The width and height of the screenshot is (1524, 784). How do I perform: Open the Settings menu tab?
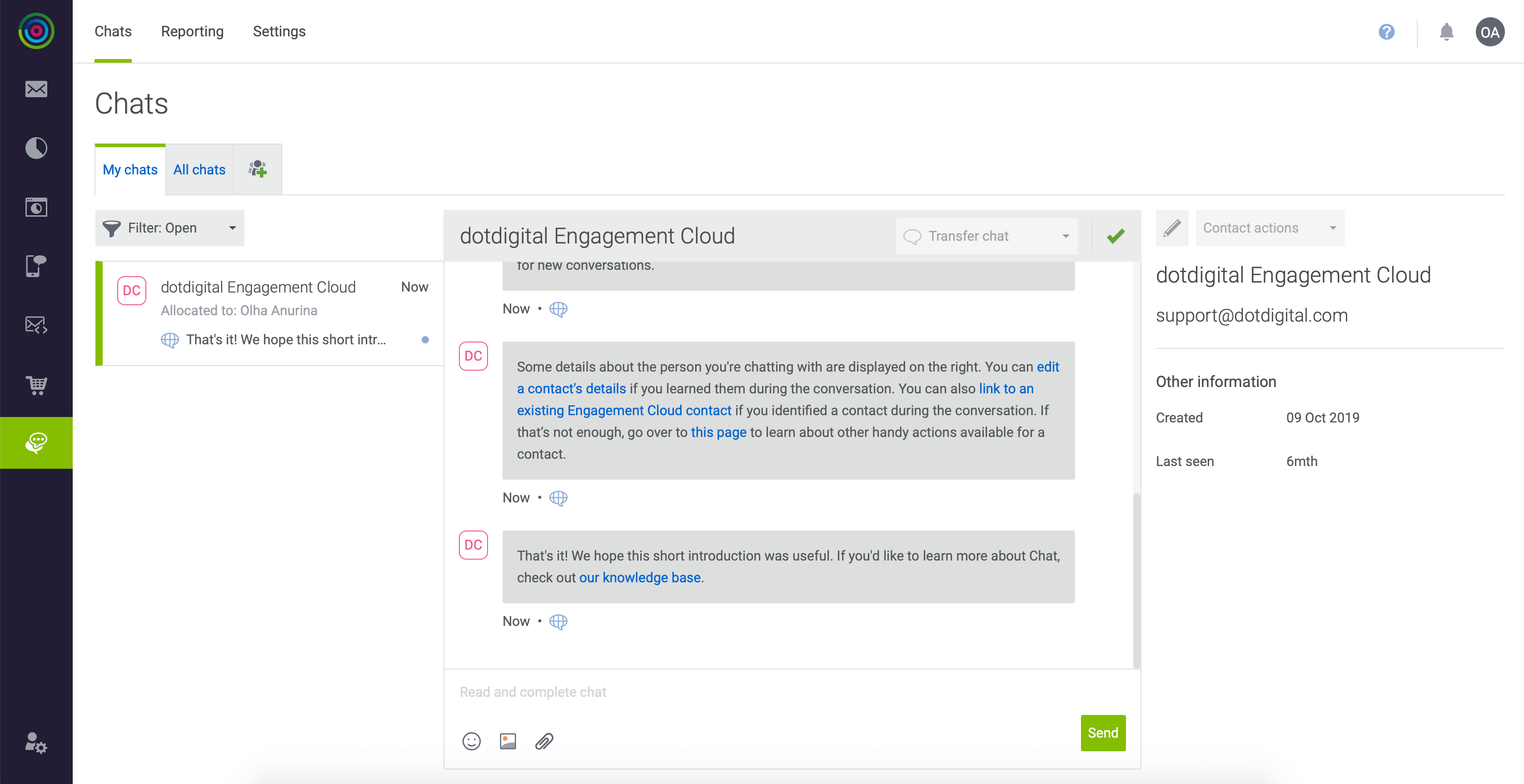point(279,31)
